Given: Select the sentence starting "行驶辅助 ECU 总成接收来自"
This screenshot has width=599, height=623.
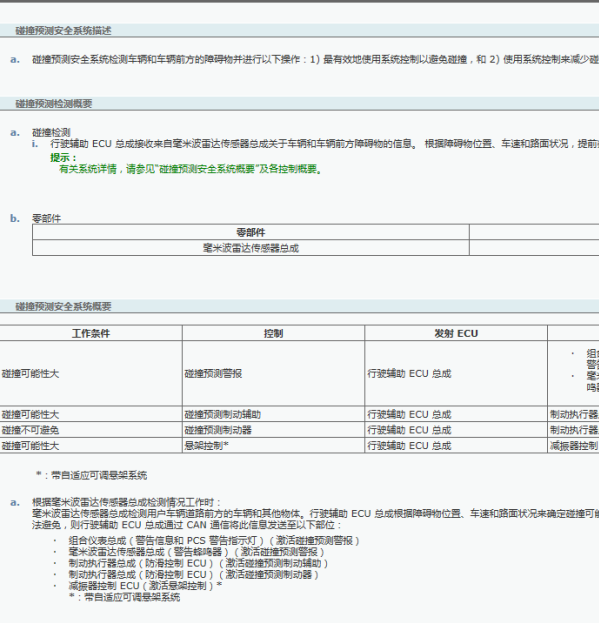Looking at the screenshot, I should tap(325, 143).
